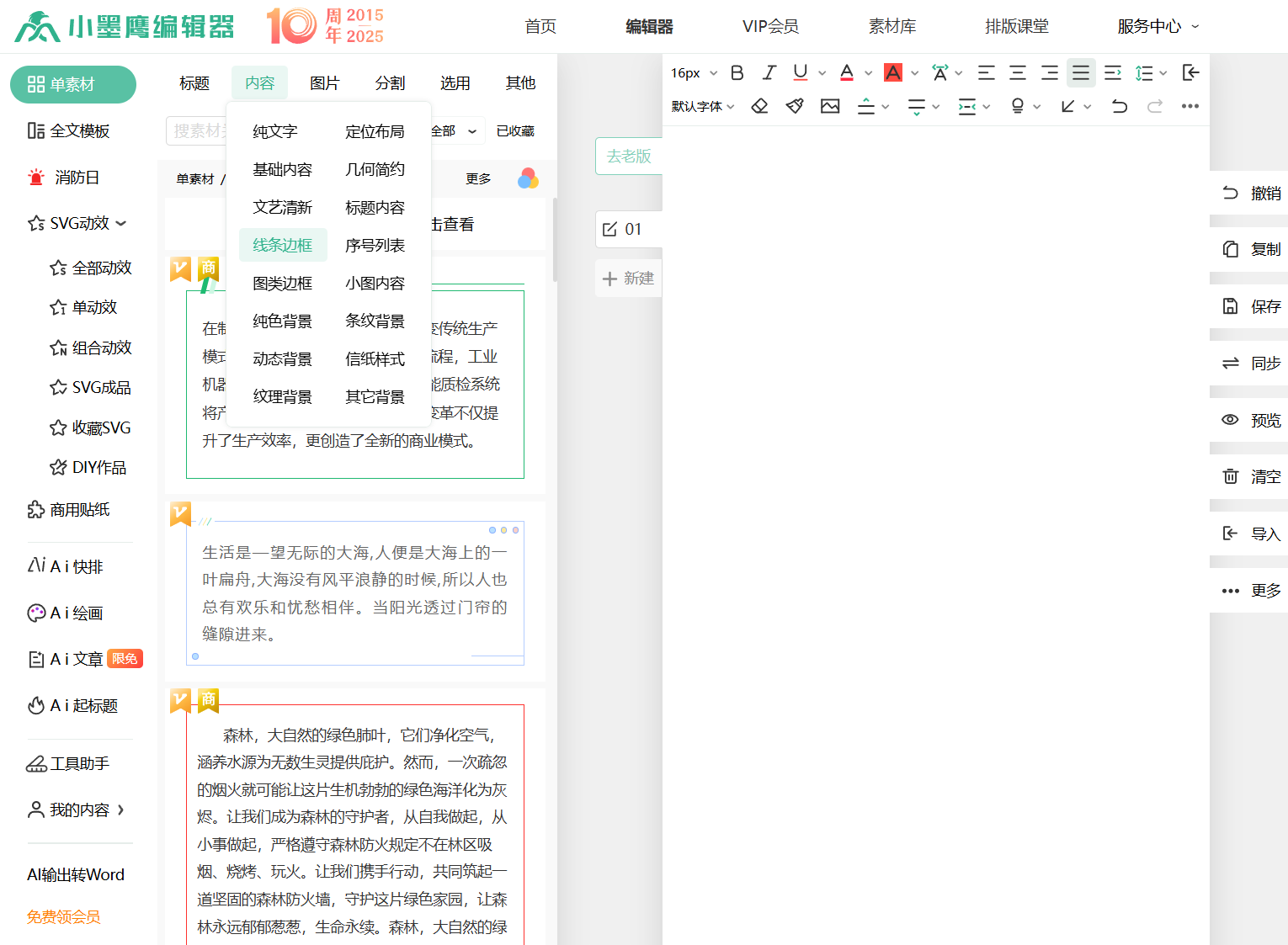Toggle italic formatting in the editor toolbar
Viewport: 1288px width, 945px height.
(x=769, y=73)
